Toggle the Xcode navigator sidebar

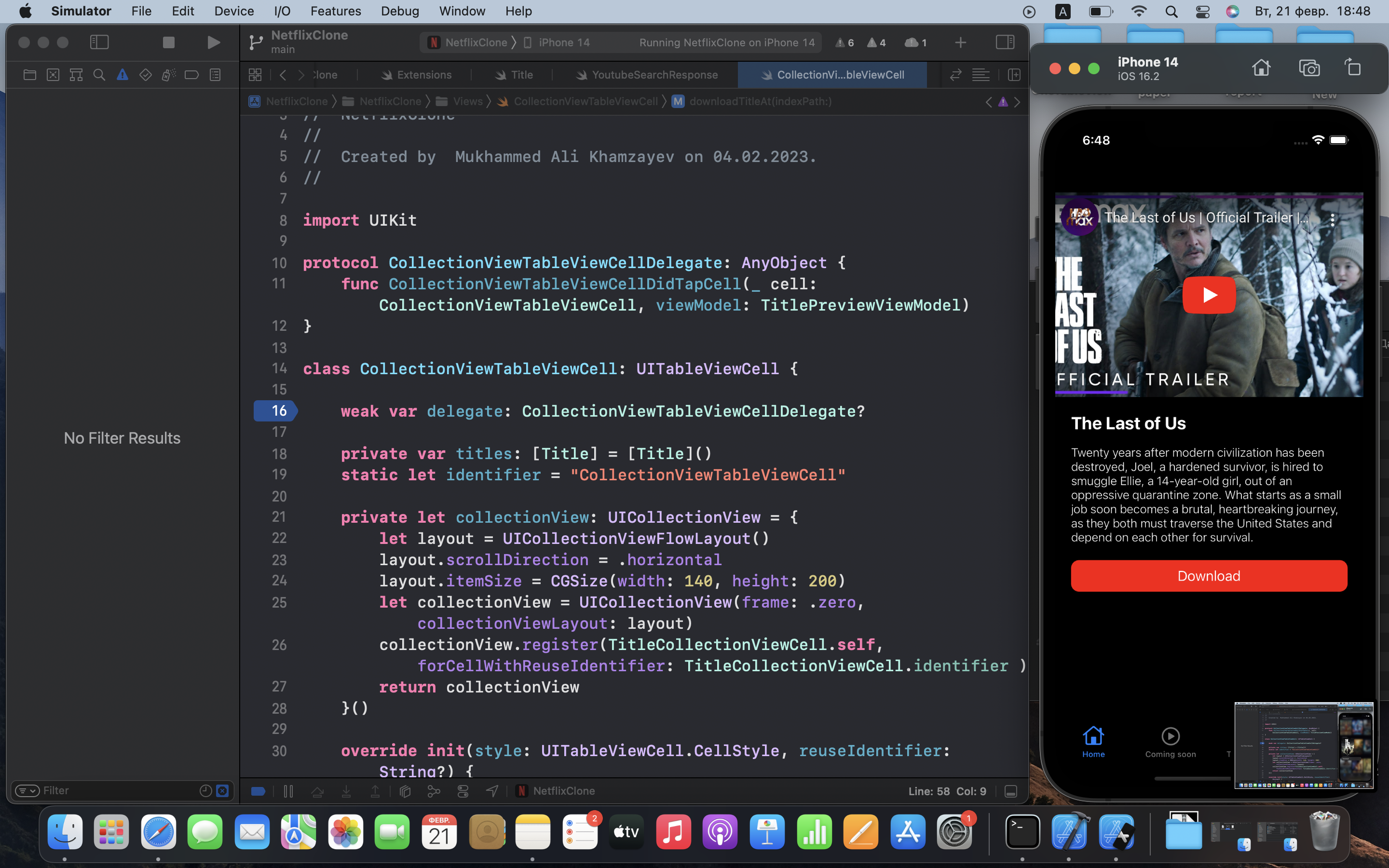click(x=99, y=42)
